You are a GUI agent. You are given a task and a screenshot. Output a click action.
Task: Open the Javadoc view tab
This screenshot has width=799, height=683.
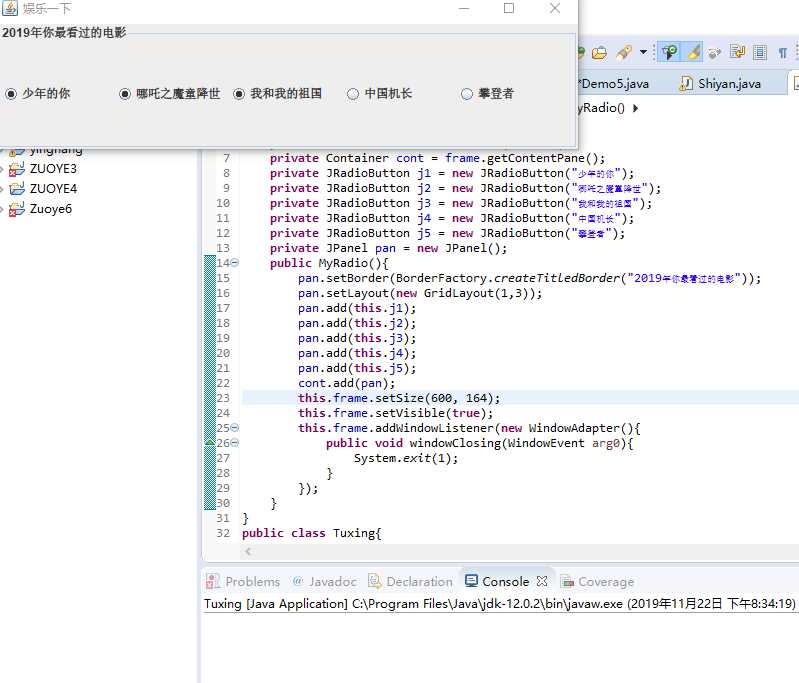(324, 582)
